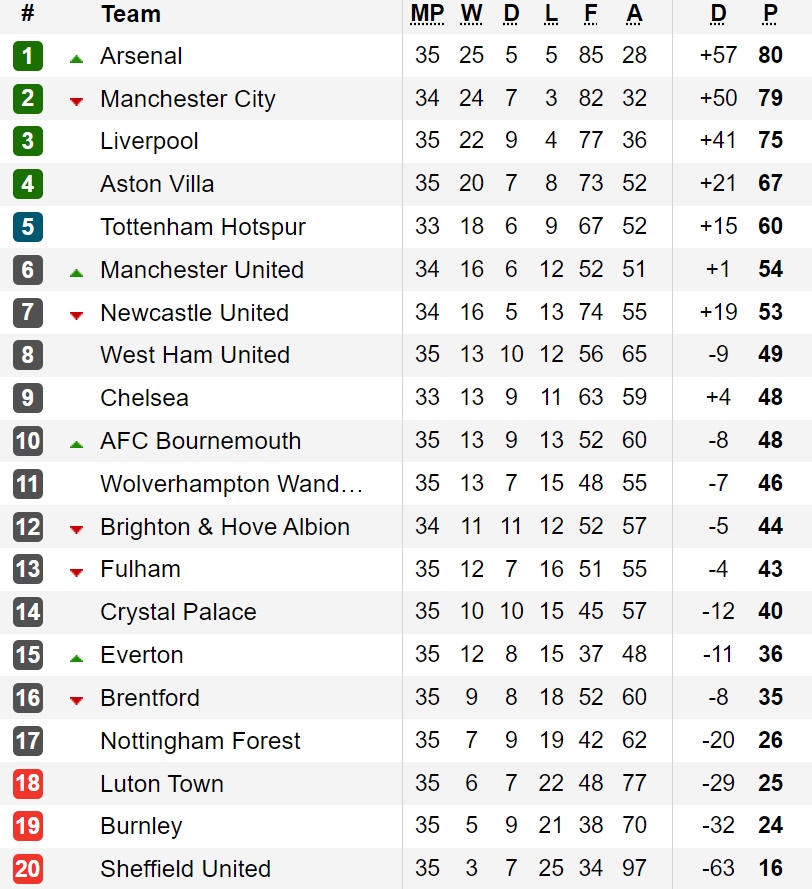812x889 pixels.
Task: Click red down arrow beside Manchester City
Action: (x=76, y=101)
